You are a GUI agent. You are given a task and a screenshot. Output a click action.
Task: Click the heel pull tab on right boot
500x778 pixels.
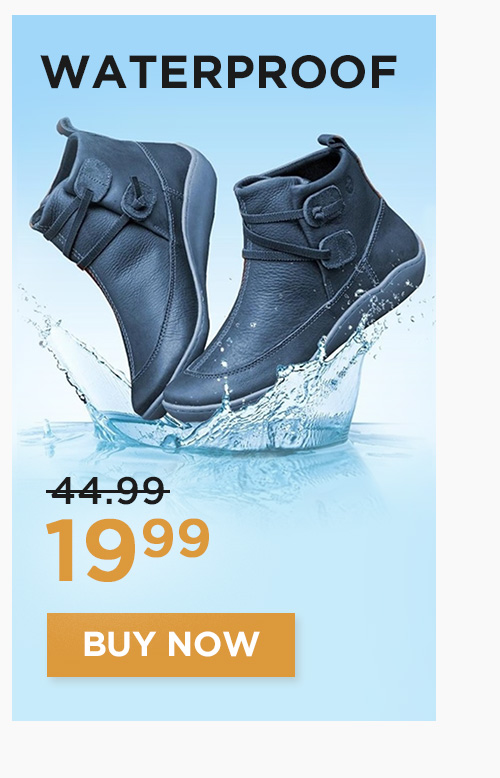331,141
